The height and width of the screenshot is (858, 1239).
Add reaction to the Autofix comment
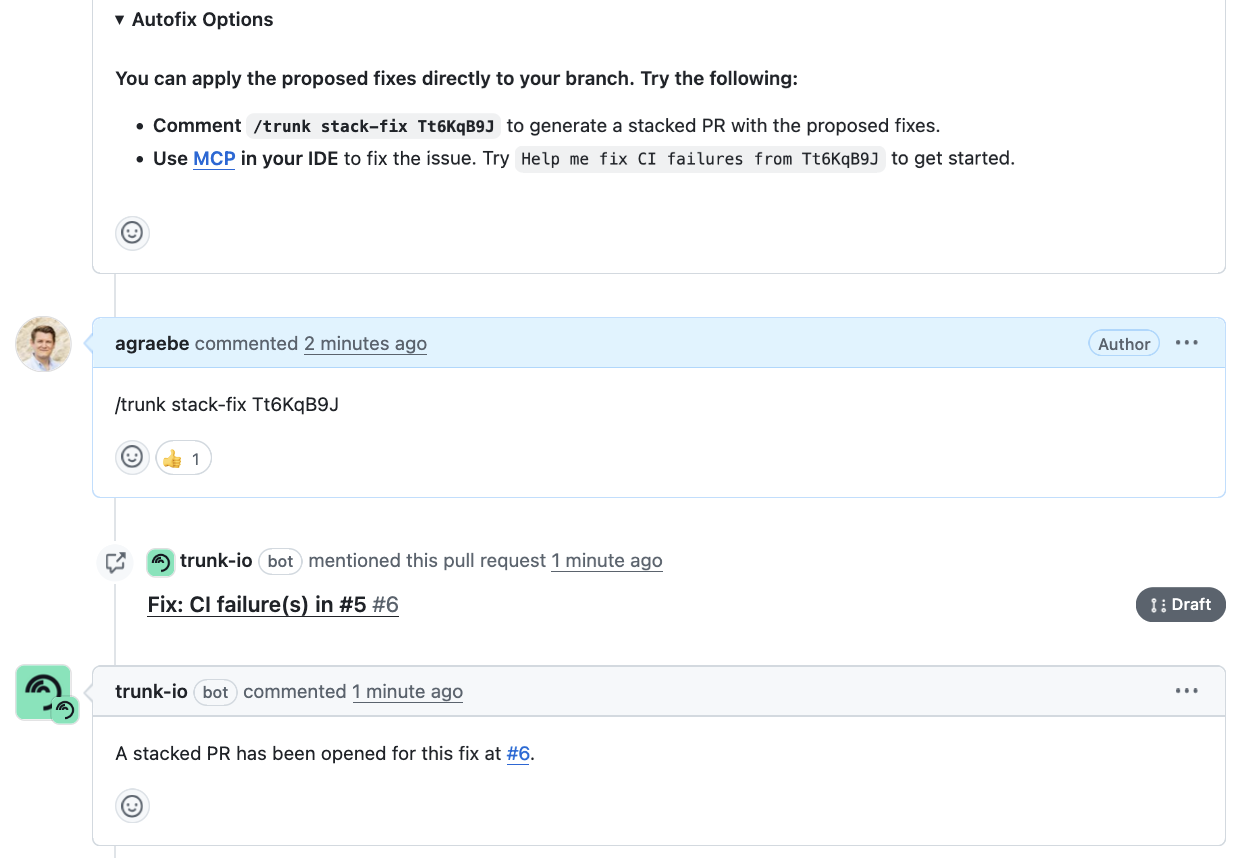[132, 233]
